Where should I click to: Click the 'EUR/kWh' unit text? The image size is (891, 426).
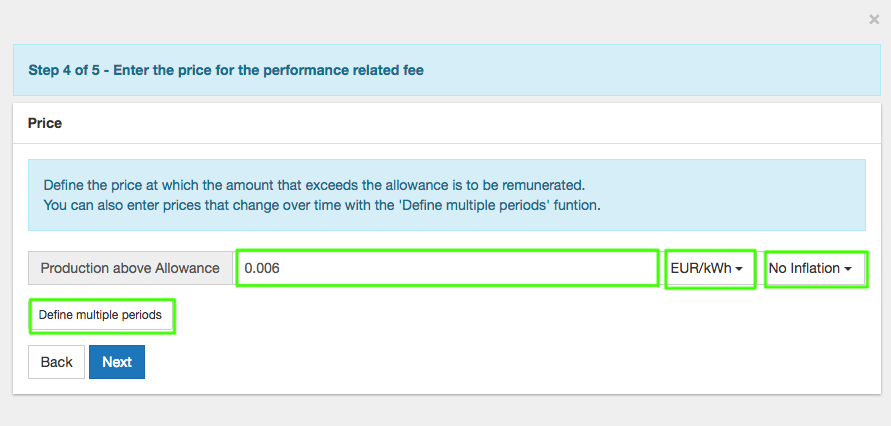pos(701,268)
